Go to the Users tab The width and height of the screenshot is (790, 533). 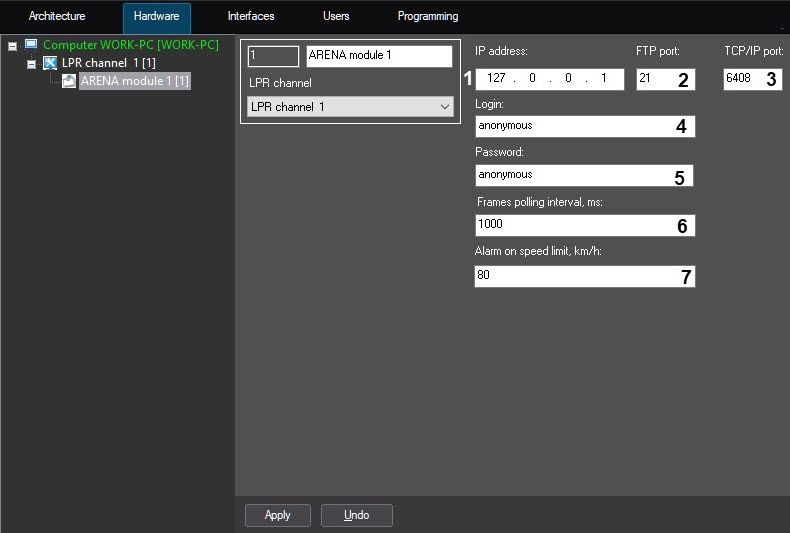click(336, 17)
